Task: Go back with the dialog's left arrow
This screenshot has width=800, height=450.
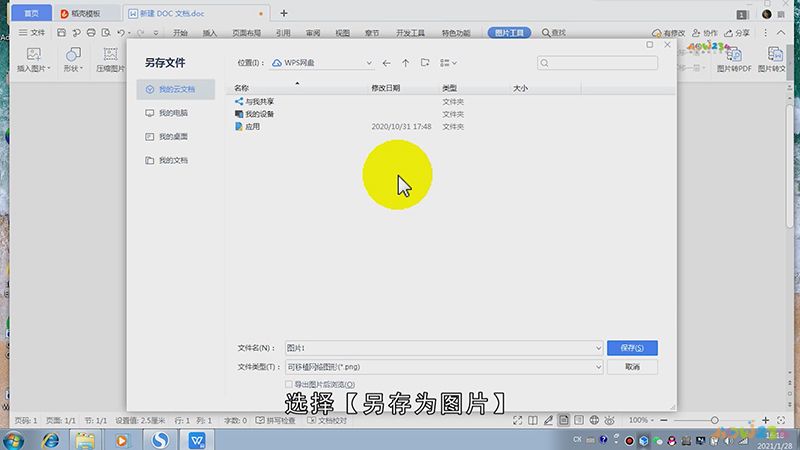Action: pyautogui.click(x=386, y=63)
